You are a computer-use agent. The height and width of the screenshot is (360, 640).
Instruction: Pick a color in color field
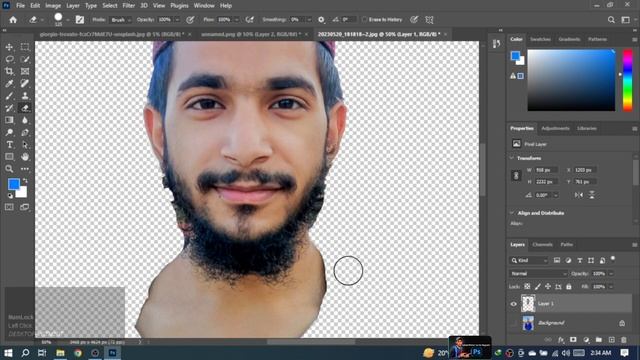tap(571, 80)
